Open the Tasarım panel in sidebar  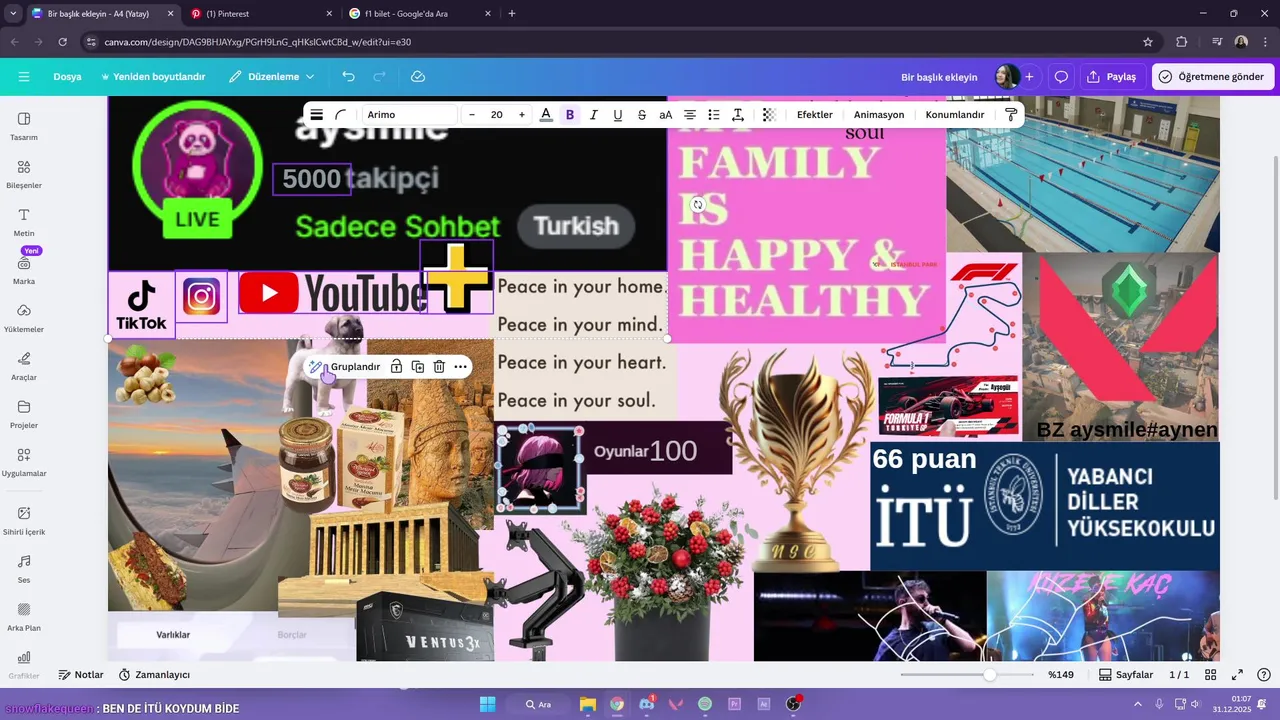coord(24,126)
